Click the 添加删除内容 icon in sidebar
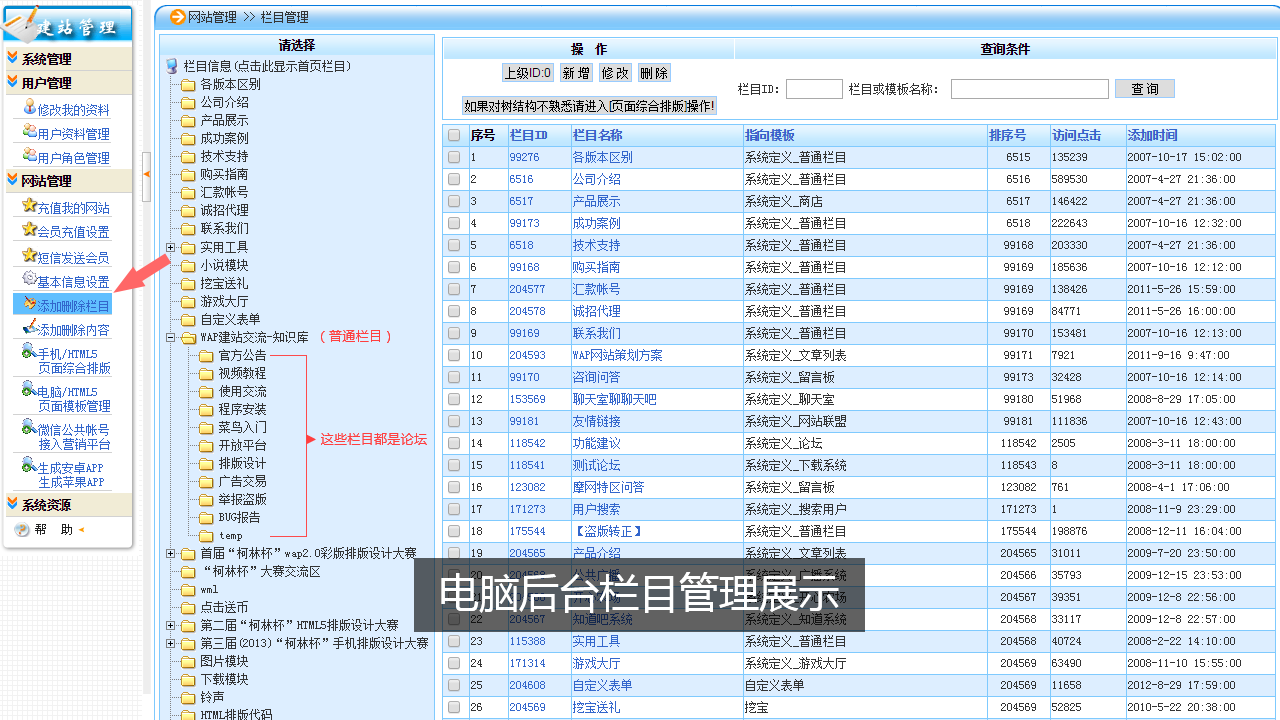 (x=29, y=328)
